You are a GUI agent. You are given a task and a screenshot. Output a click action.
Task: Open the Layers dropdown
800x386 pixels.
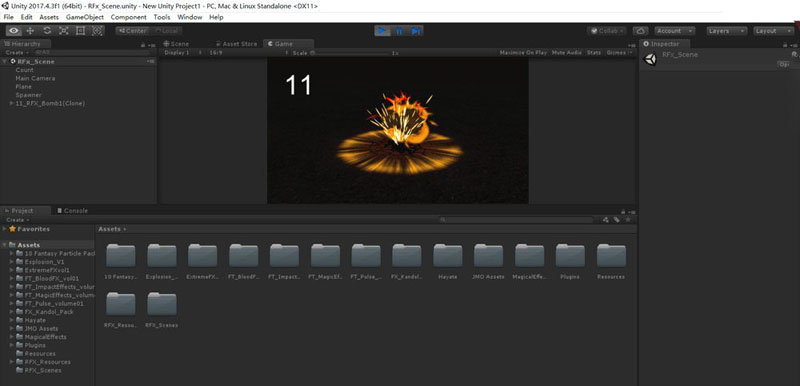coord(727,31)
